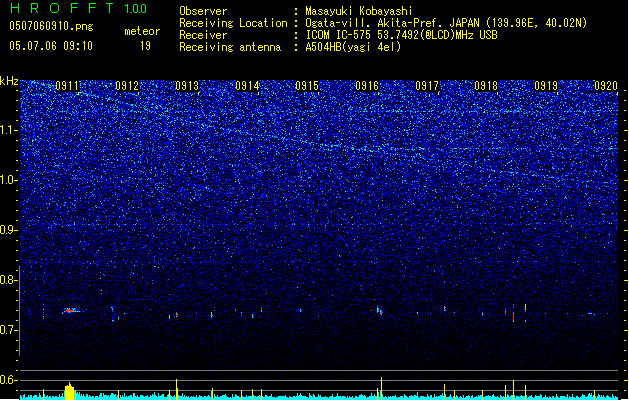Viewport: 629px width, 400px height.
Task: Click the 0919 time marker
Action: [x=546, y=86]
